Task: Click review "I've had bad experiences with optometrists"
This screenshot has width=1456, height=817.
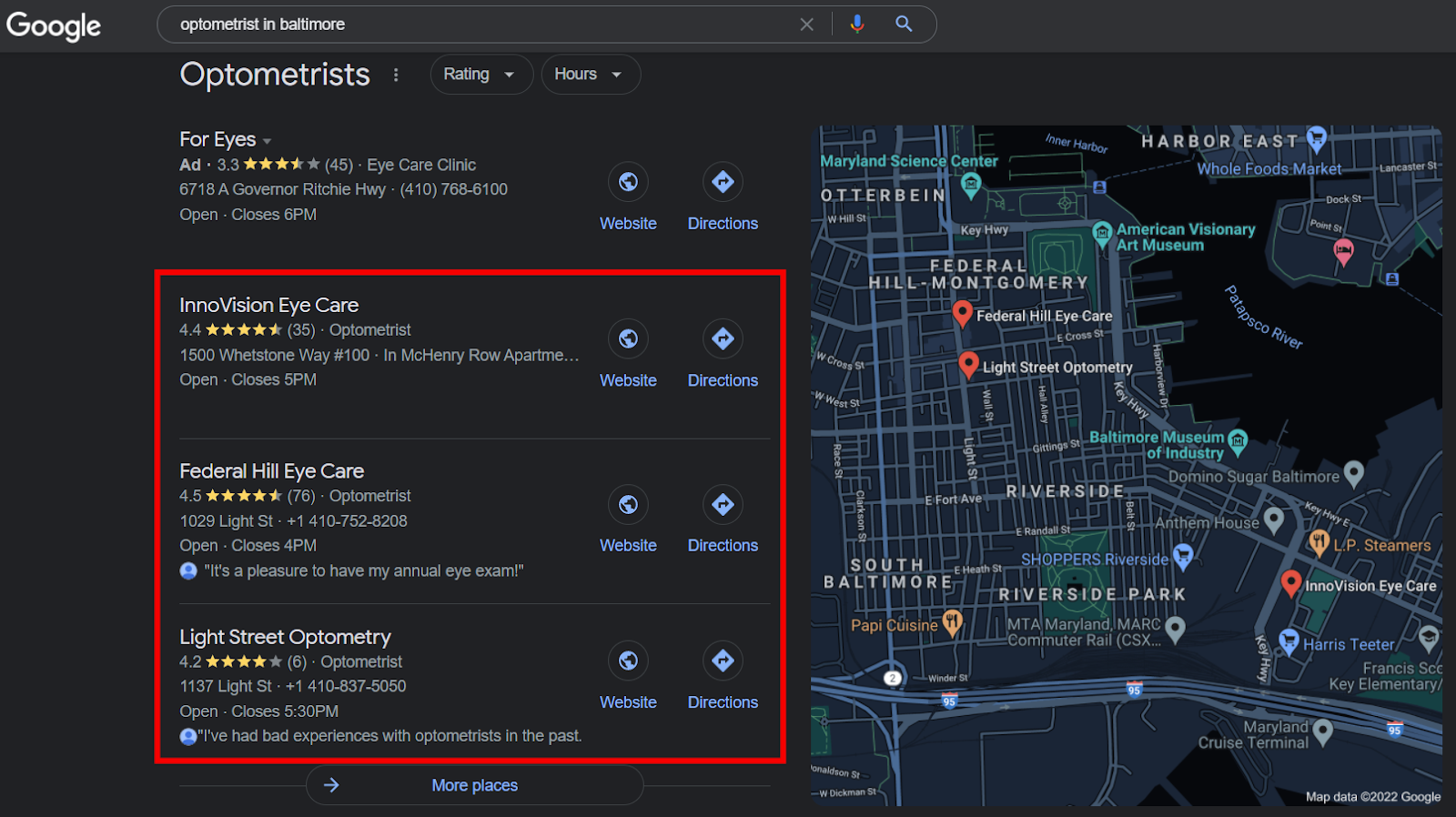Action: coord(390,735)
